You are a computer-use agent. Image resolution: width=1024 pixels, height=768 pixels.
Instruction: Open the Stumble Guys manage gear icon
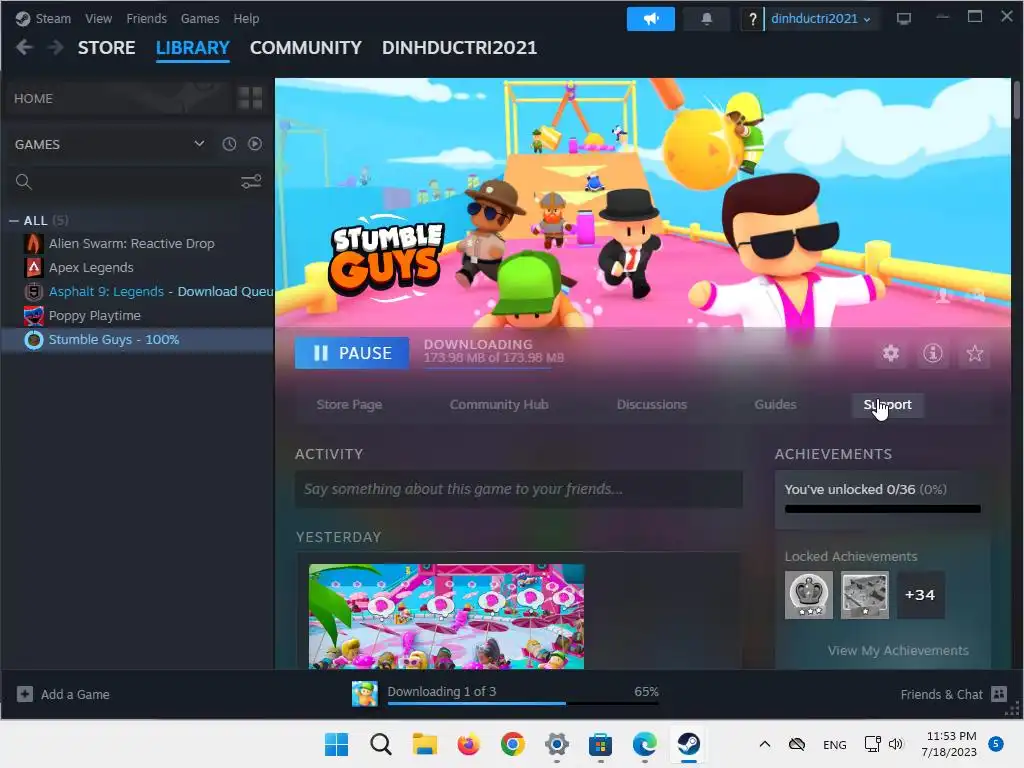pos(891,353)
